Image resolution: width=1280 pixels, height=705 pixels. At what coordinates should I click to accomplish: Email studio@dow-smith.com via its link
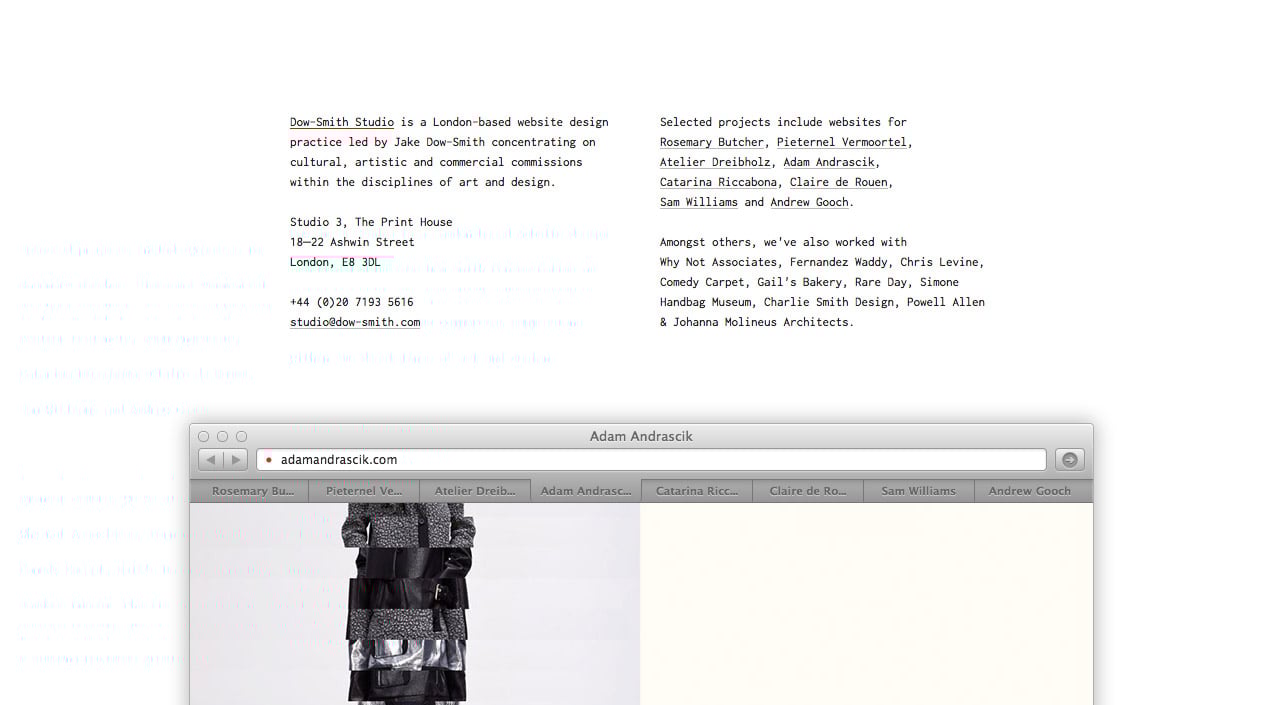pyautogui.click(x=355, y=322)
